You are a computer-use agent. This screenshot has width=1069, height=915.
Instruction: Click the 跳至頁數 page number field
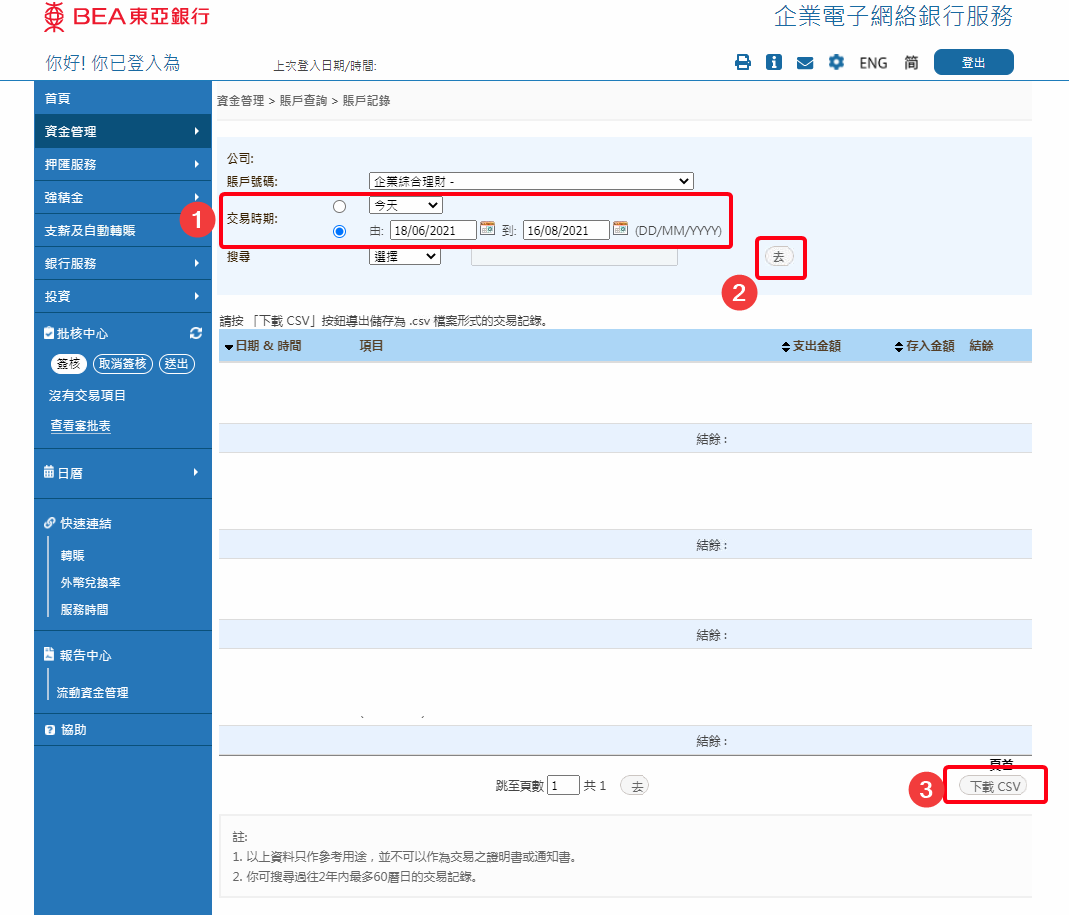point(564,786)
